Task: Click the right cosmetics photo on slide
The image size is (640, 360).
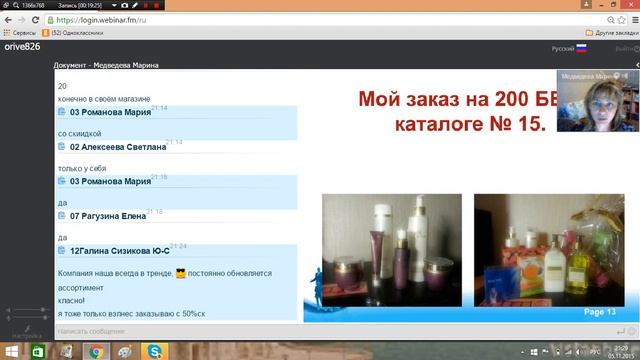Action: click(x=549, y=250)
